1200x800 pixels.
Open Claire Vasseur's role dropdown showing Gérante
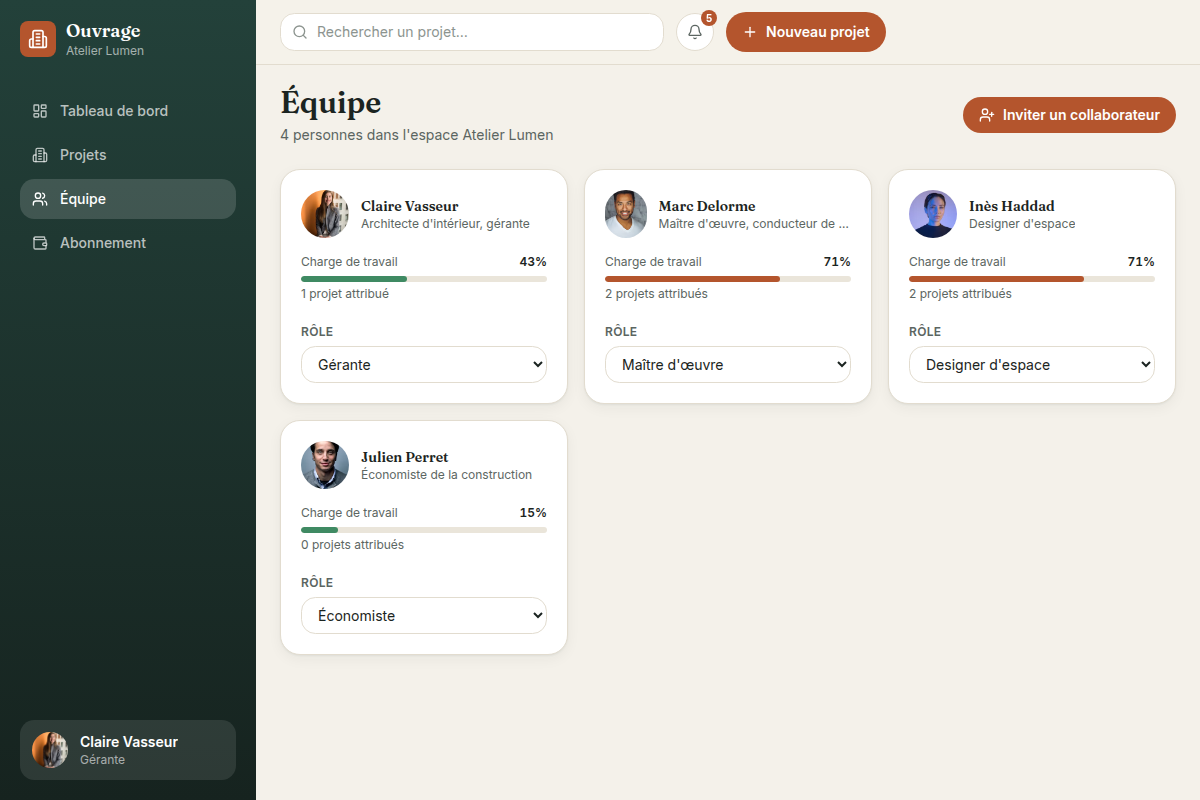[424, 365]
